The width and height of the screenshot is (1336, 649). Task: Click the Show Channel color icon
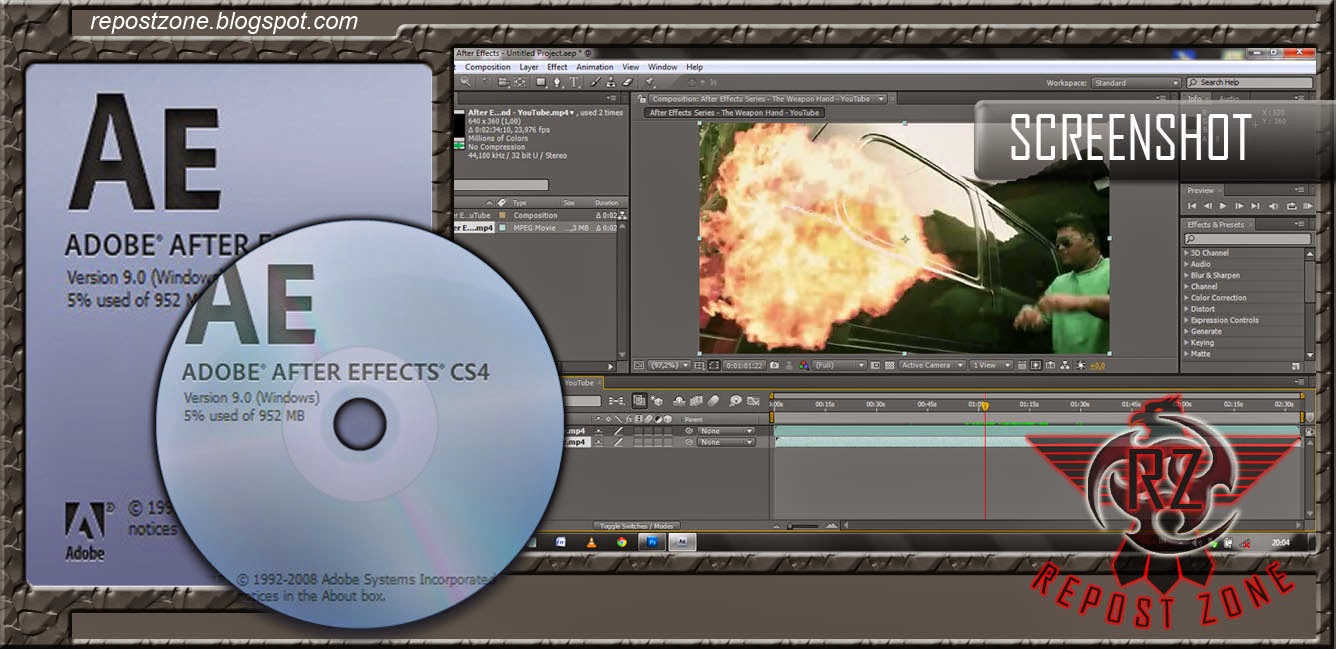coord(804,365)
